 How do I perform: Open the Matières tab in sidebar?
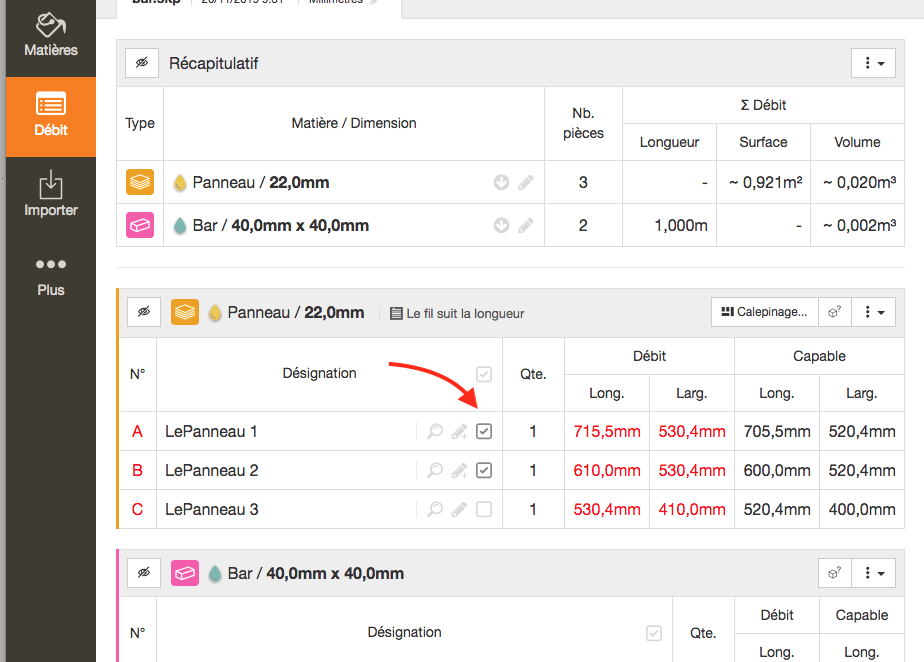click(50, 35)
